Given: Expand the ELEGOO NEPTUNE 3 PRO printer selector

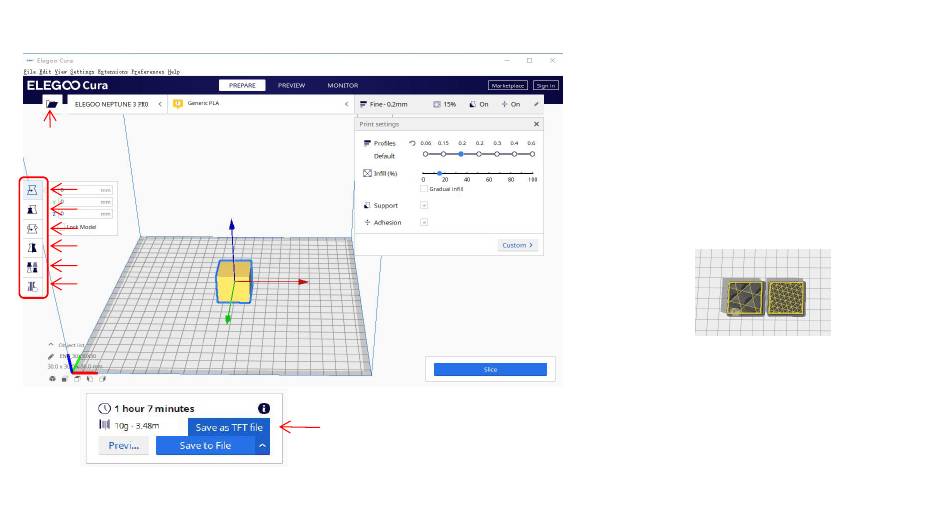Looking at the screenshot, I should (160, 104).
